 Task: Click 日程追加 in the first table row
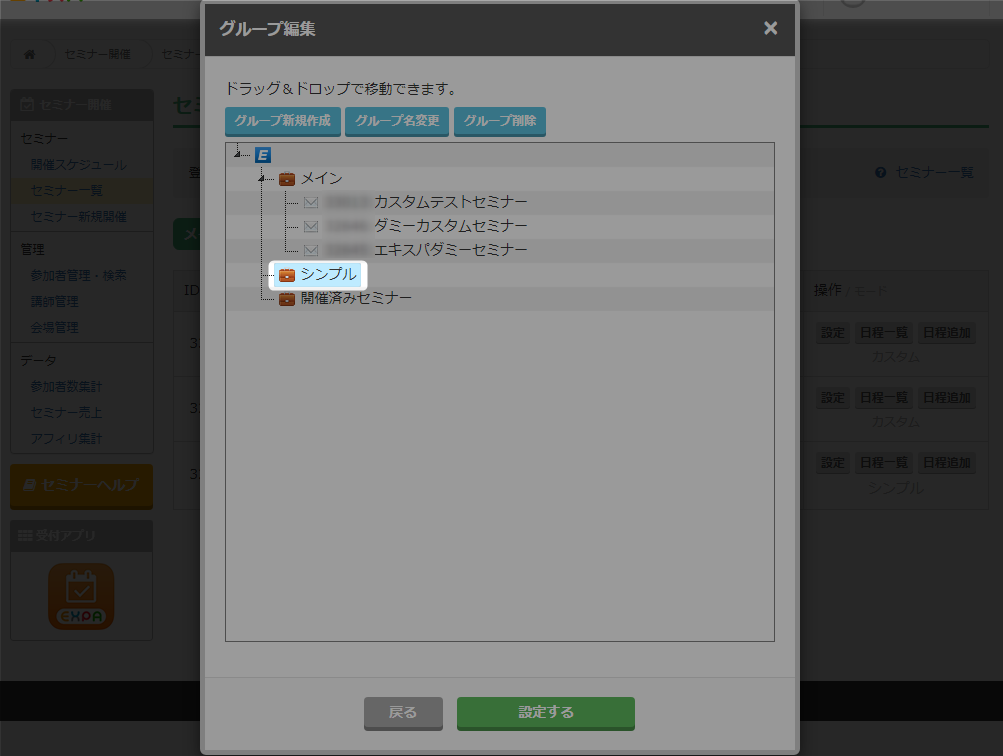947,333
